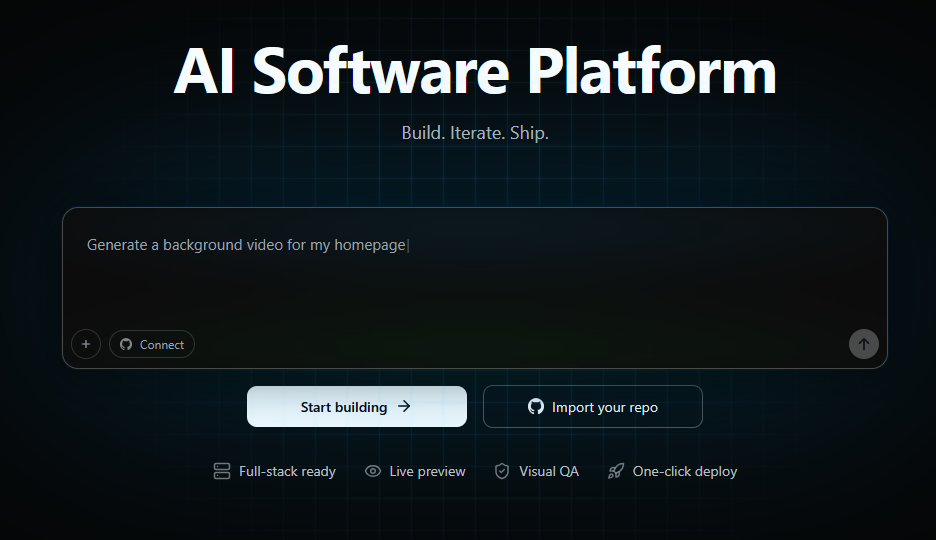Click the GitHub Connect button

[152, 344]
